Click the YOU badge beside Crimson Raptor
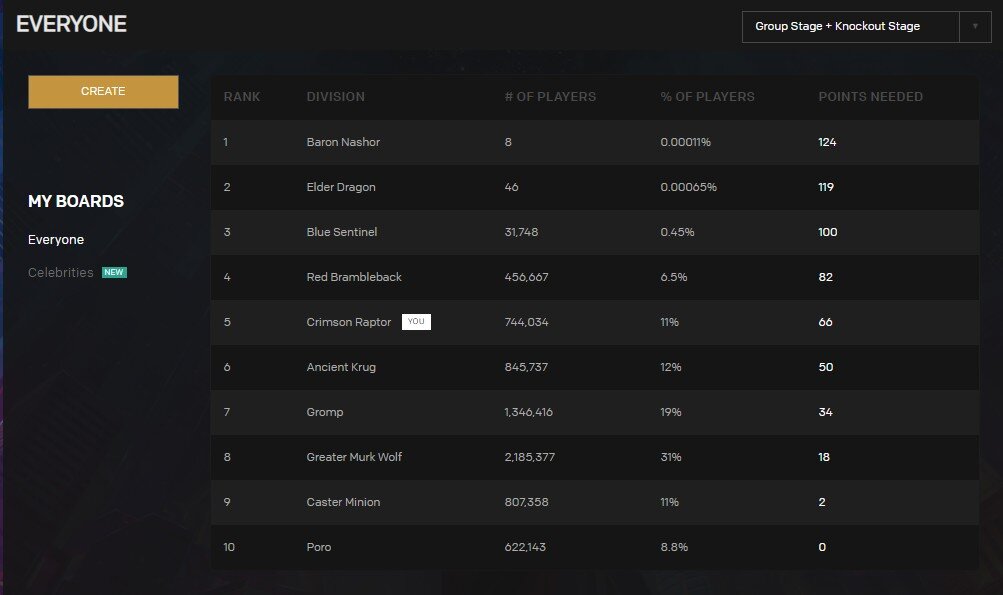 click(x=416, y=322)
